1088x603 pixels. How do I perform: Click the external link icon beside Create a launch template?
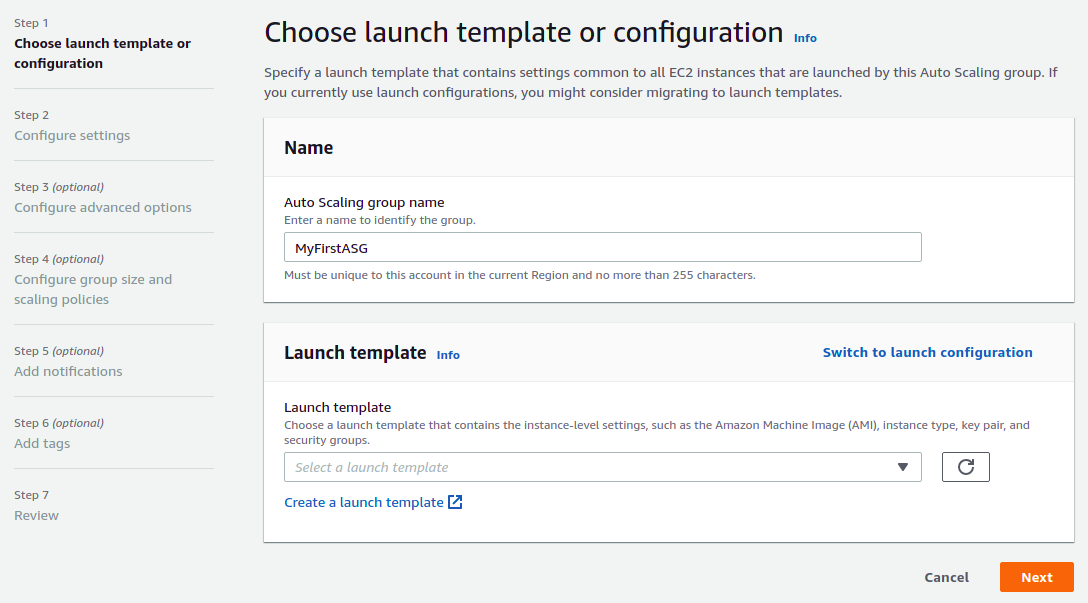455,502
